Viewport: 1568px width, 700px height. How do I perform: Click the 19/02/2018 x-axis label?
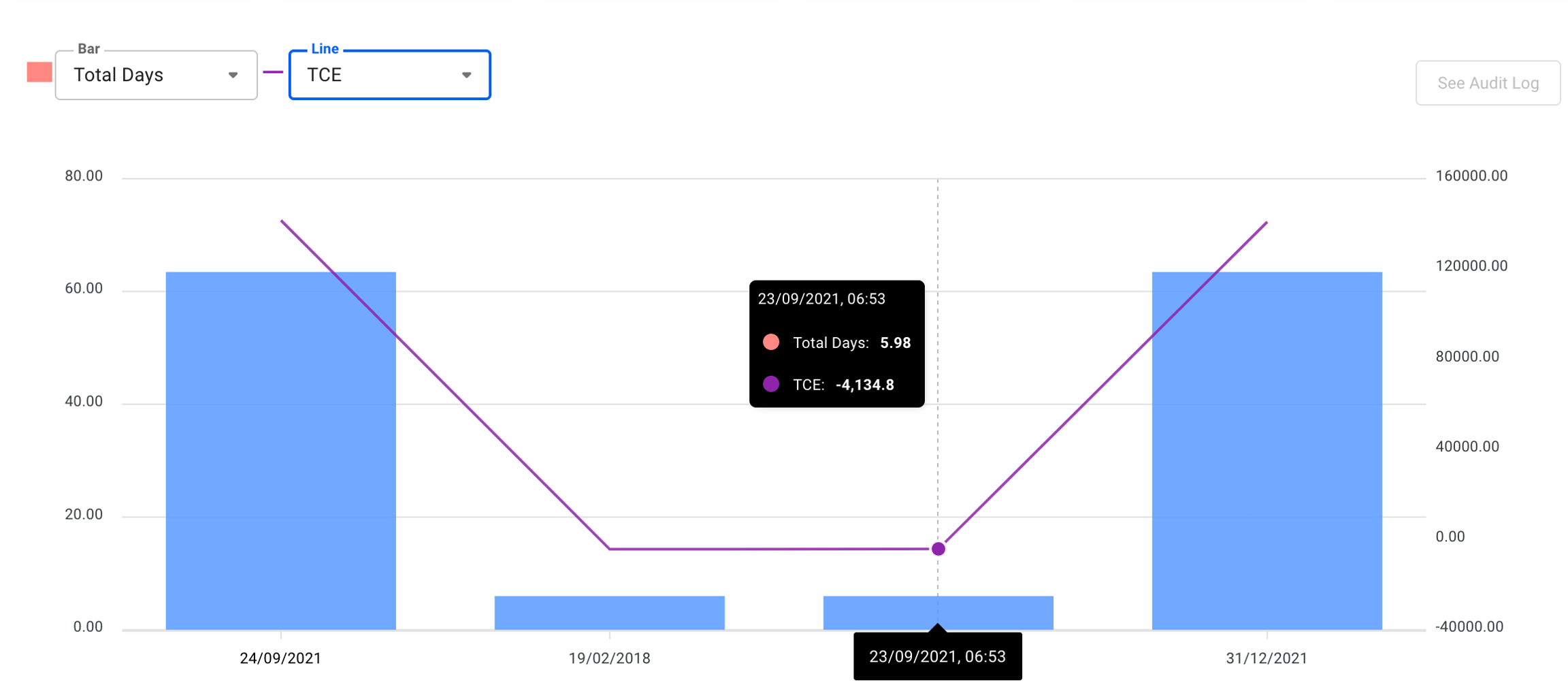pyautogui.click(x=609, y=658)
